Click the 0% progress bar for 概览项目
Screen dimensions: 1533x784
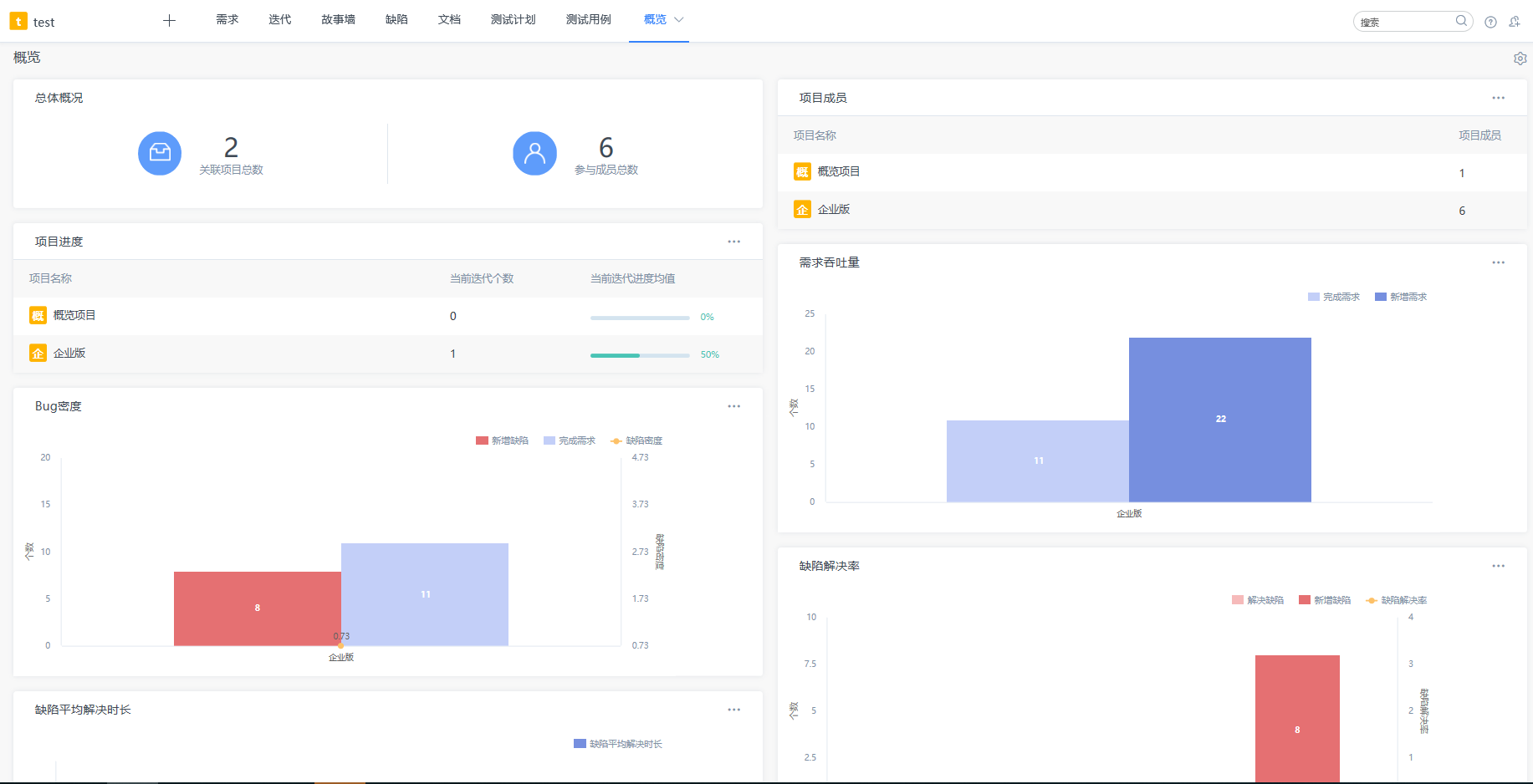[x=640, y=318]
